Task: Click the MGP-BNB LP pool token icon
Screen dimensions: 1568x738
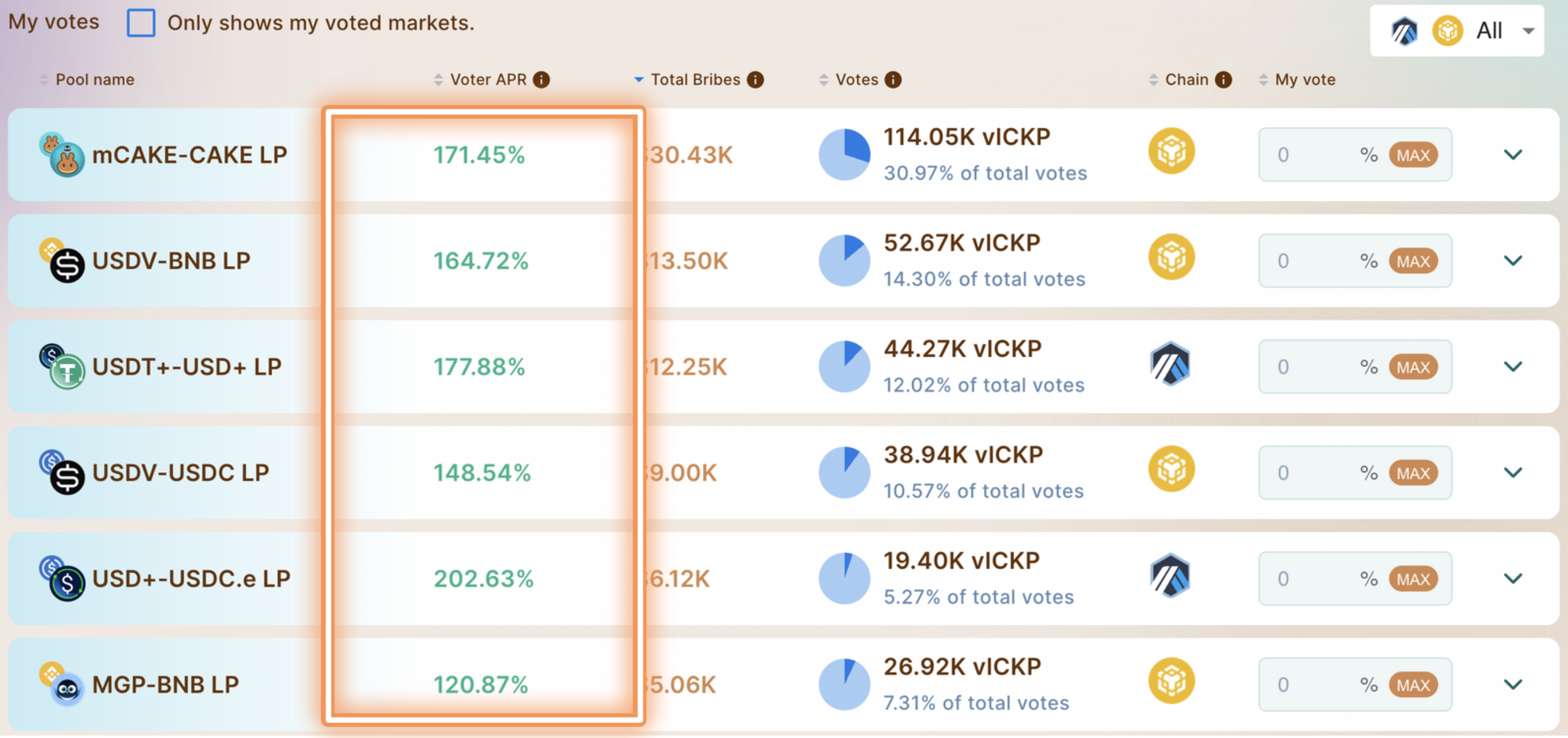Action: pyautogui.click(x=61, y=684)
